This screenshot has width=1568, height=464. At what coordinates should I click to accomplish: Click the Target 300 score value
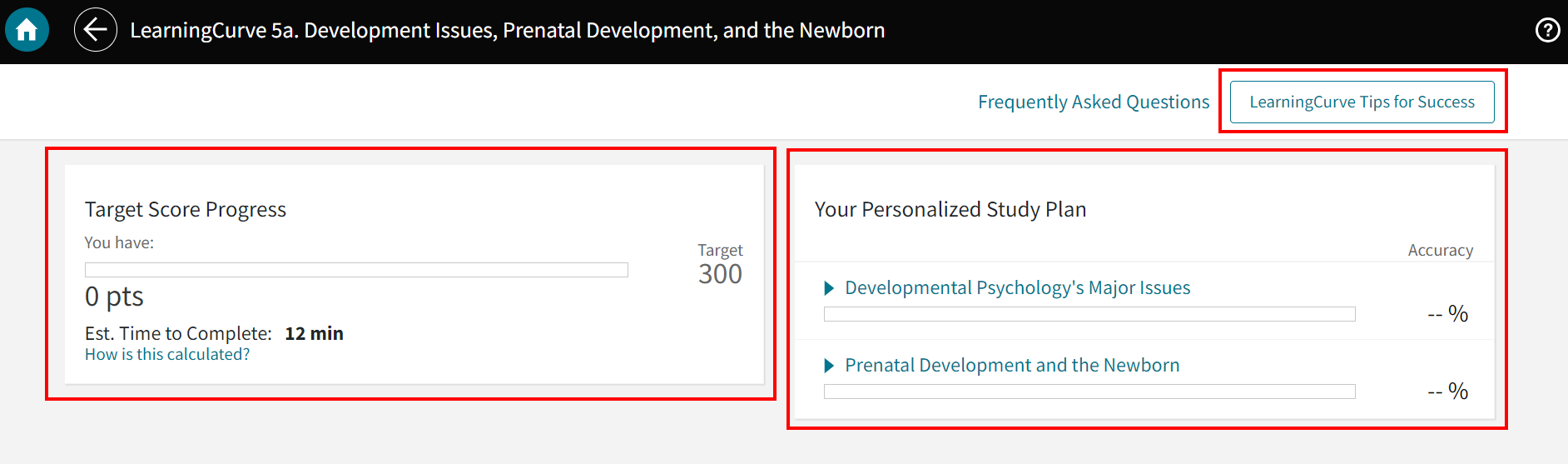720,274
